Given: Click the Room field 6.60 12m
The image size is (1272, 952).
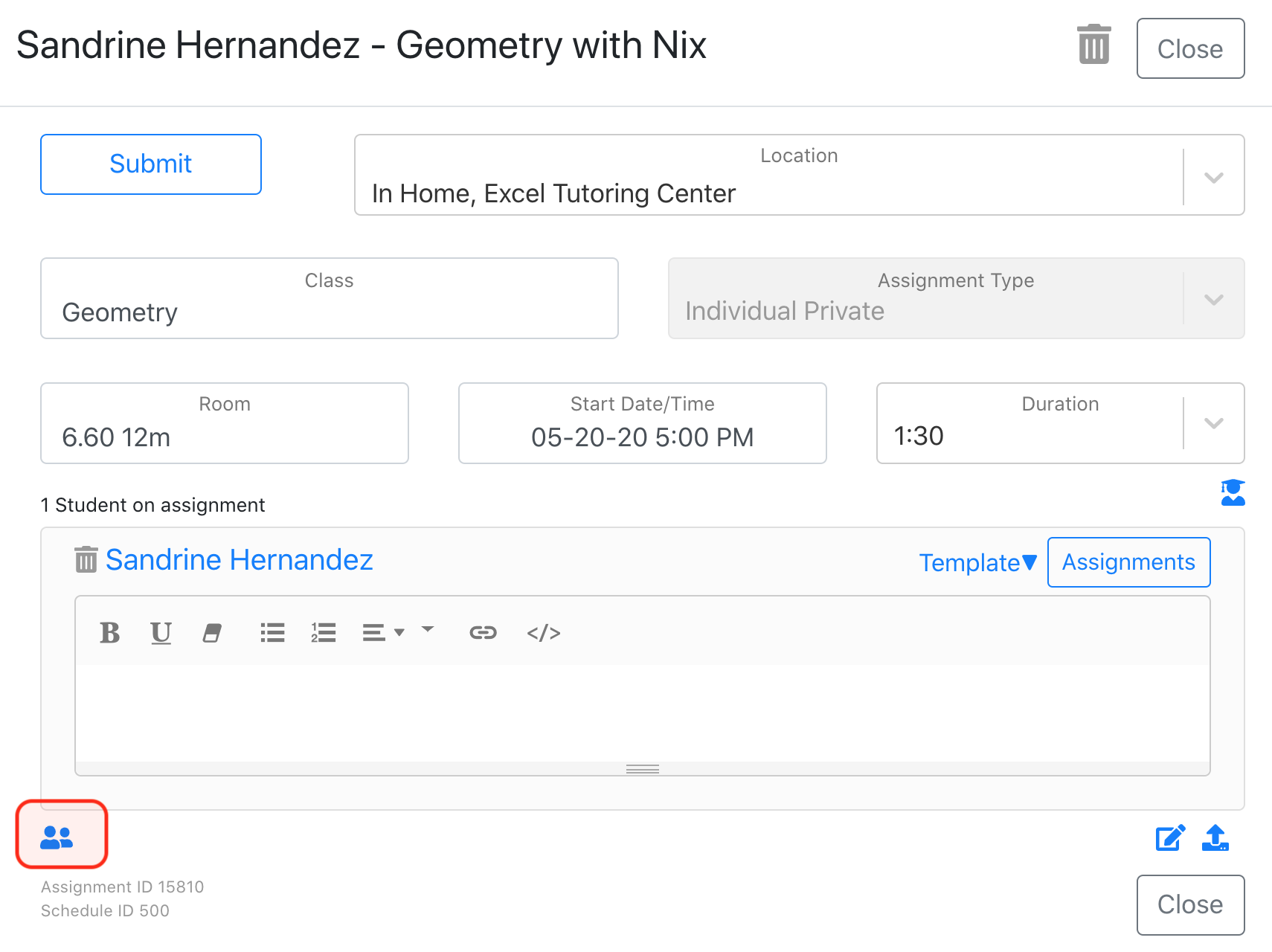Looking at the screenshot, I should tap(225, 423).
